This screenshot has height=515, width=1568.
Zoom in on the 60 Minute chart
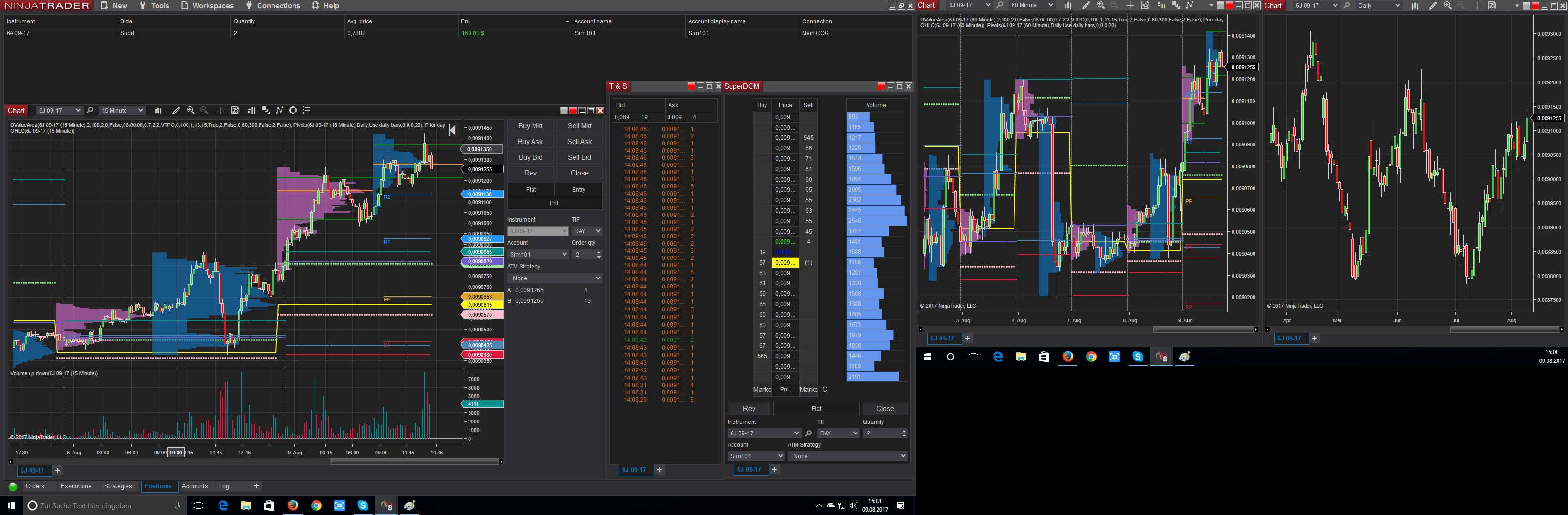tap(1100, 5)
